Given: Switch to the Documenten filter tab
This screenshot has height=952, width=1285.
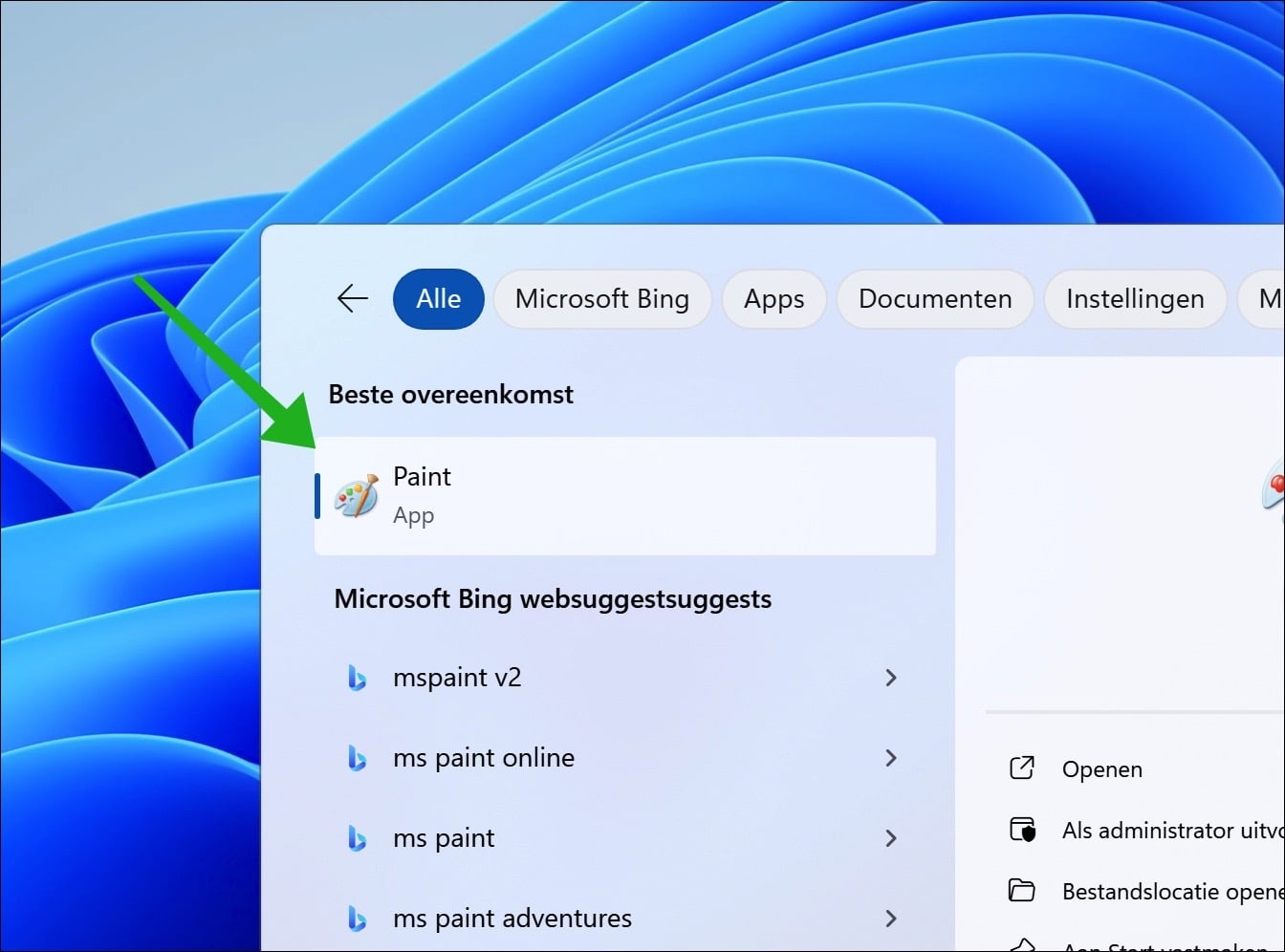Looking at the screenshot, I should (x=934, y=298).
